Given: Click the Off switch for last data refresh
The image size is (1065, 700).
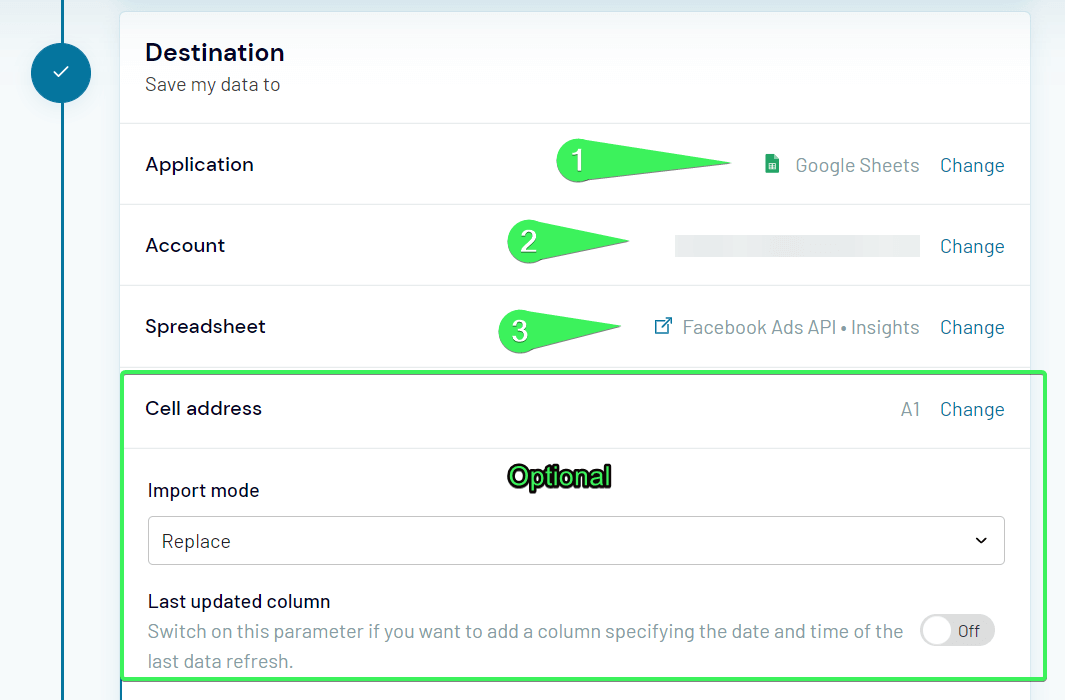Looking at the screenshot, I should [956, 630].
